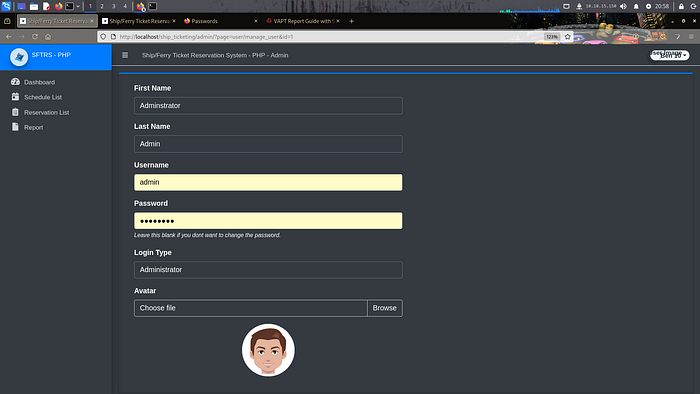Bookmark this page with the star
The width and height of the screenshot is (700, 394).
tap(567, 37)
